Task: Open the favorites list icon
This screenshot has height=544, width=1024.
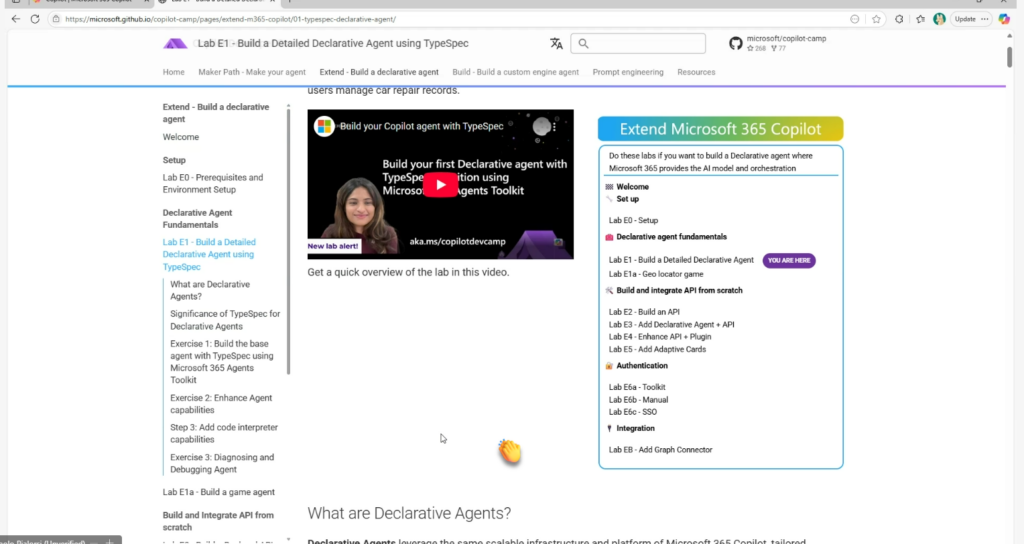Action: click(x=920, y=19)
